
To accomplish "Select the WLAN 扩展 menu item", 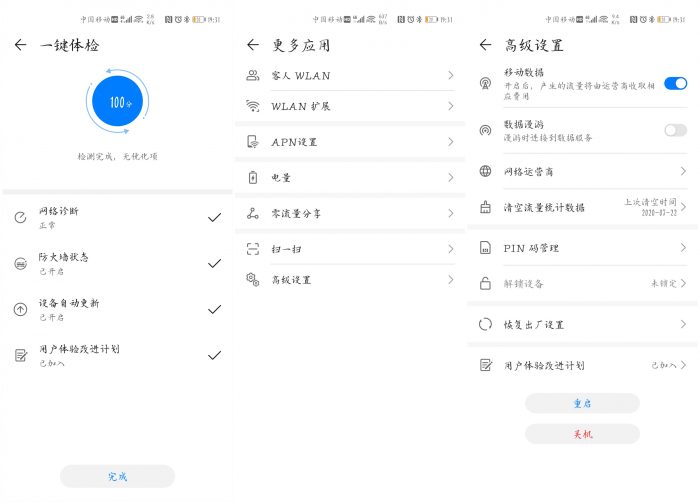I will pyautogui.click(x=348, y=106).
